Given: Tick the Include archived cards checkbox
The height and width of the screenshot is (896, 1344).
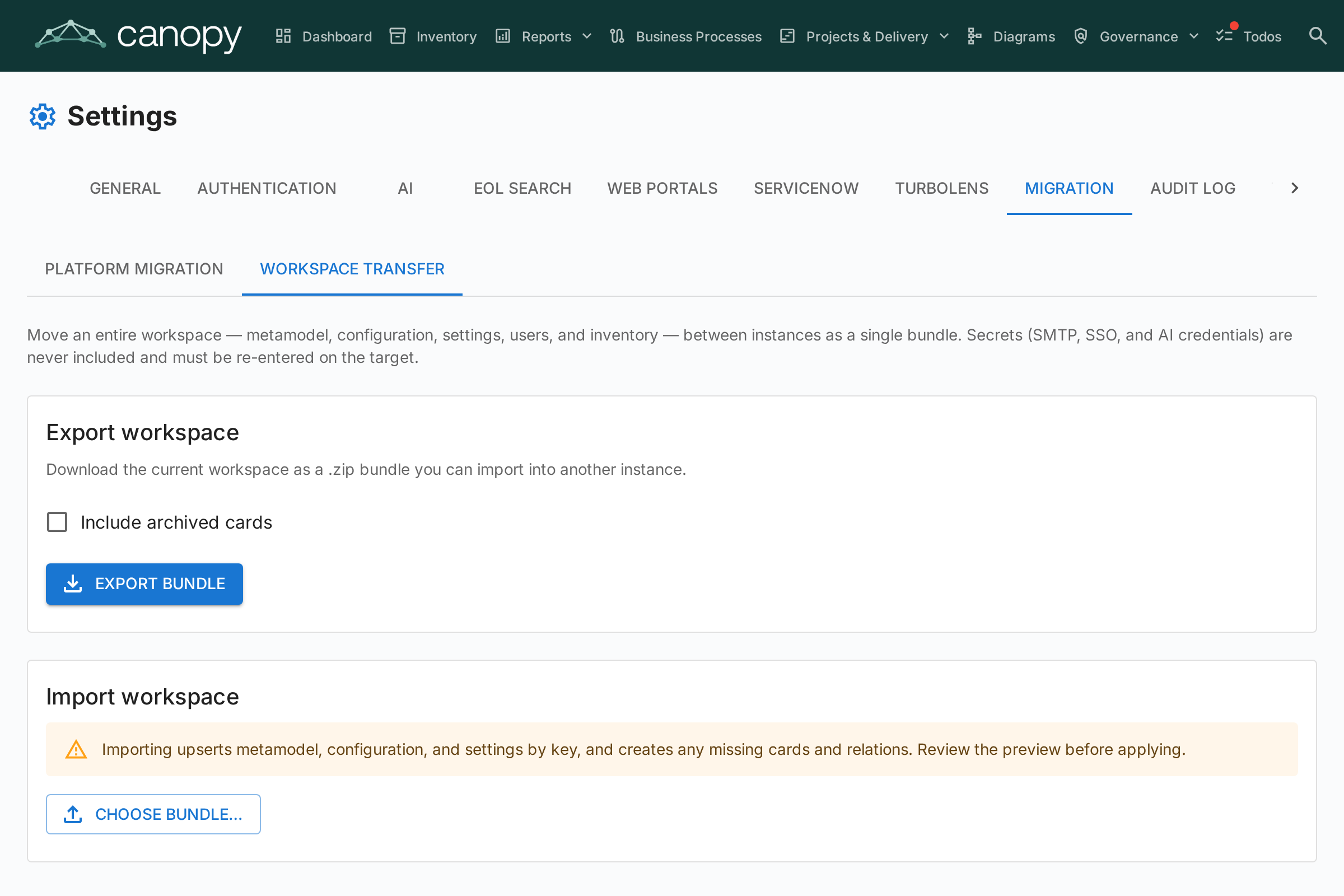Looking at the screenshot, I should [x=57, y=522].
